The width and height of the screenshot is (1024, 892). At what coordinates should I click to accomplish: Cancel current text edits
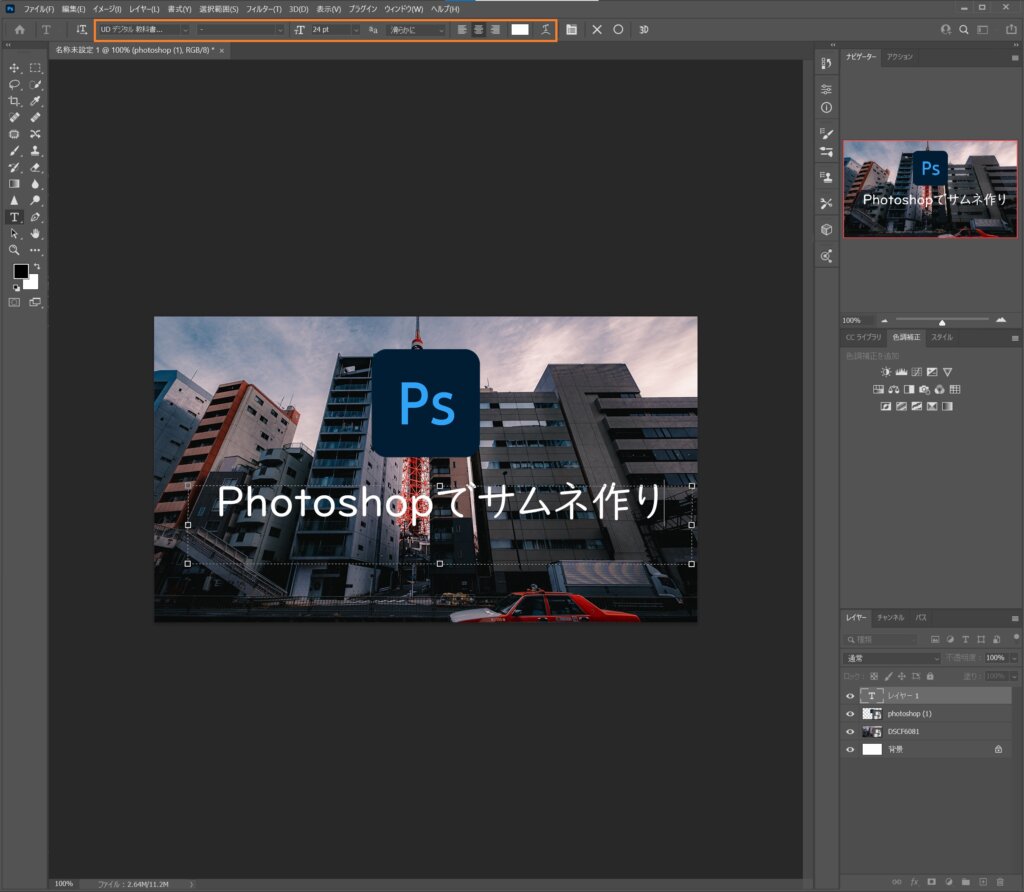pyautogui.click(x=597, y=29)
